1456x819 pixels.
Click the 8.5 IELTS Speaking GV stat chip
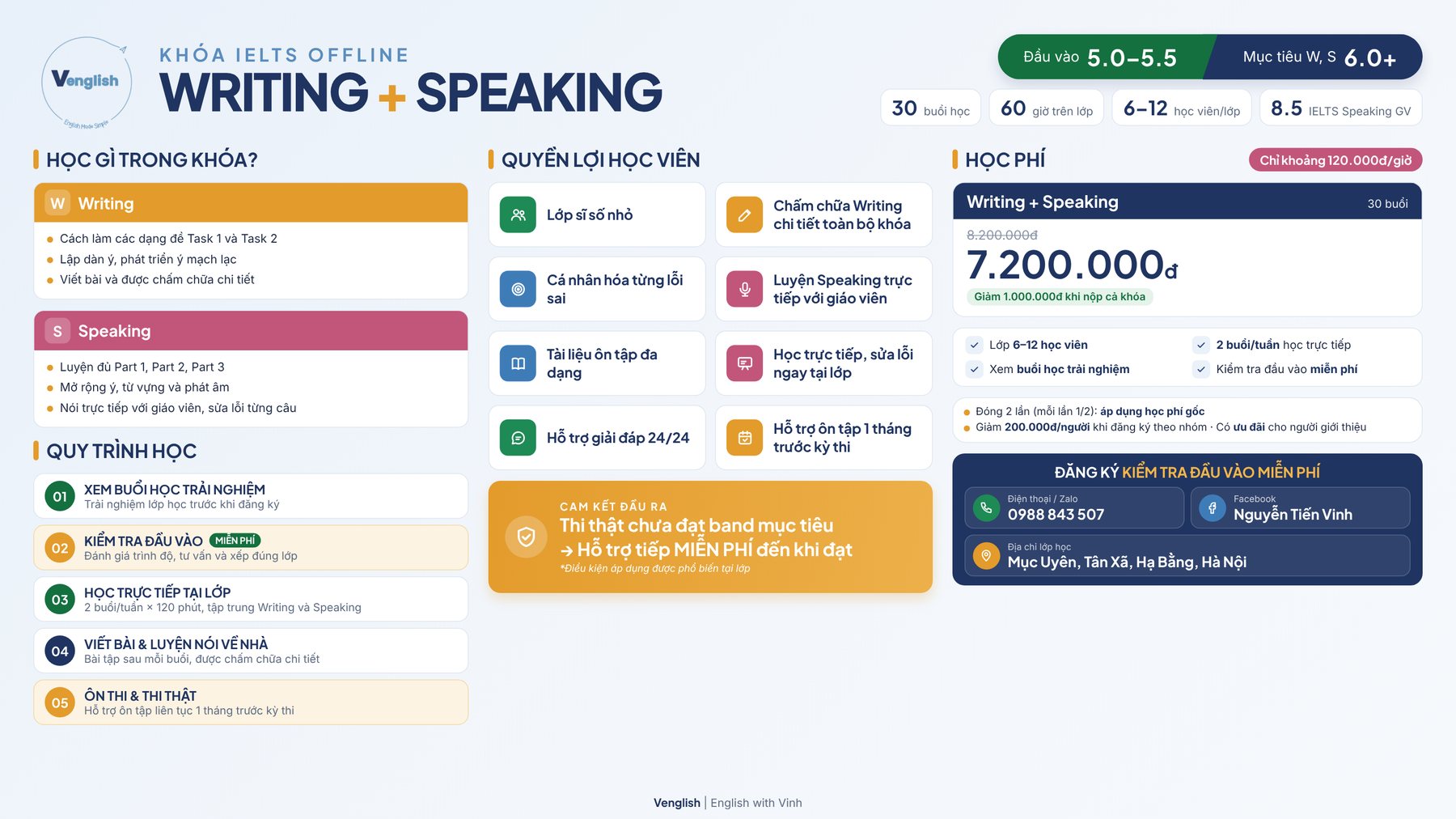(1340, 108)
